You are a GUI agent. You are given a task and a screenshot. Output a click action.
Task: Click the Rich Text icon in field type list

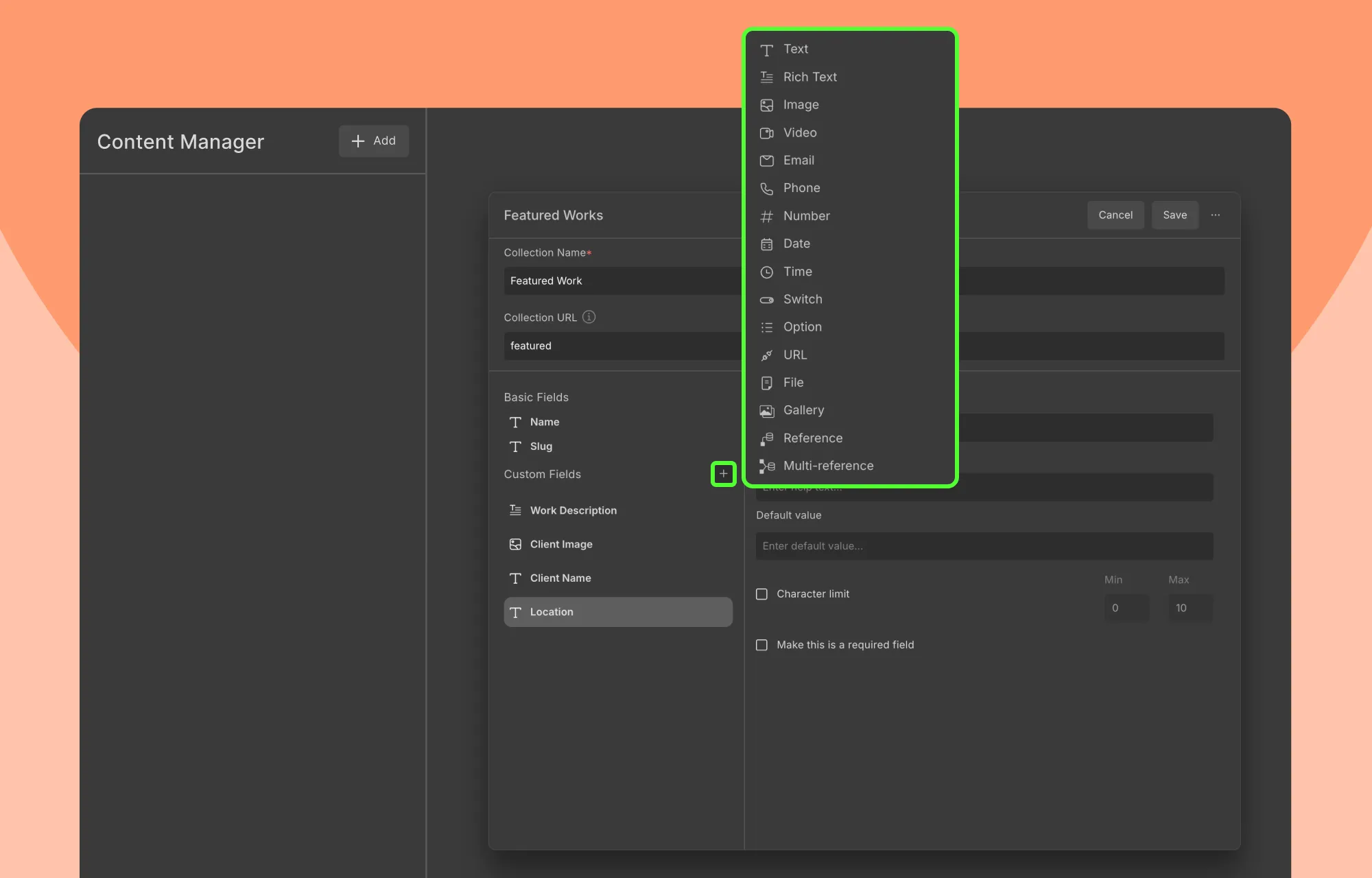(x=766, y=78)
